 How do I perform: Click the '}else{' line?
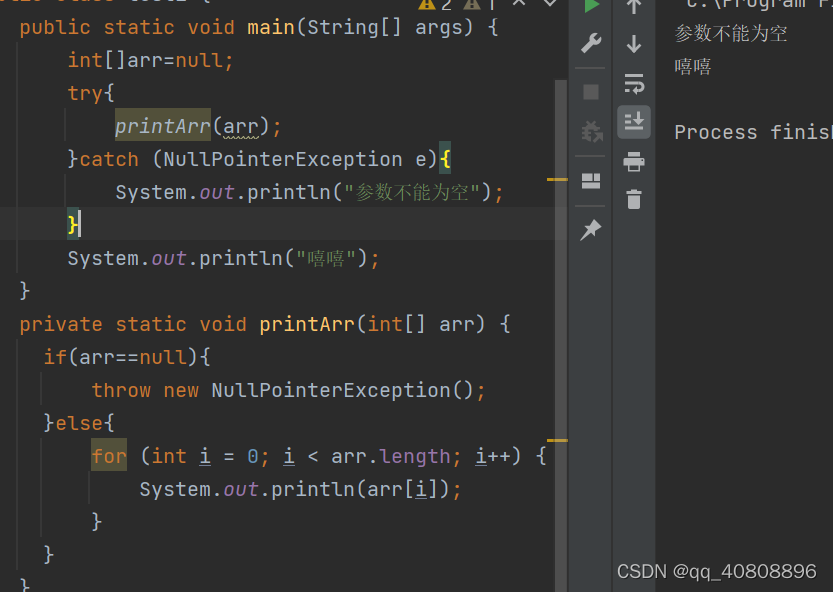(x=79, y=424)
